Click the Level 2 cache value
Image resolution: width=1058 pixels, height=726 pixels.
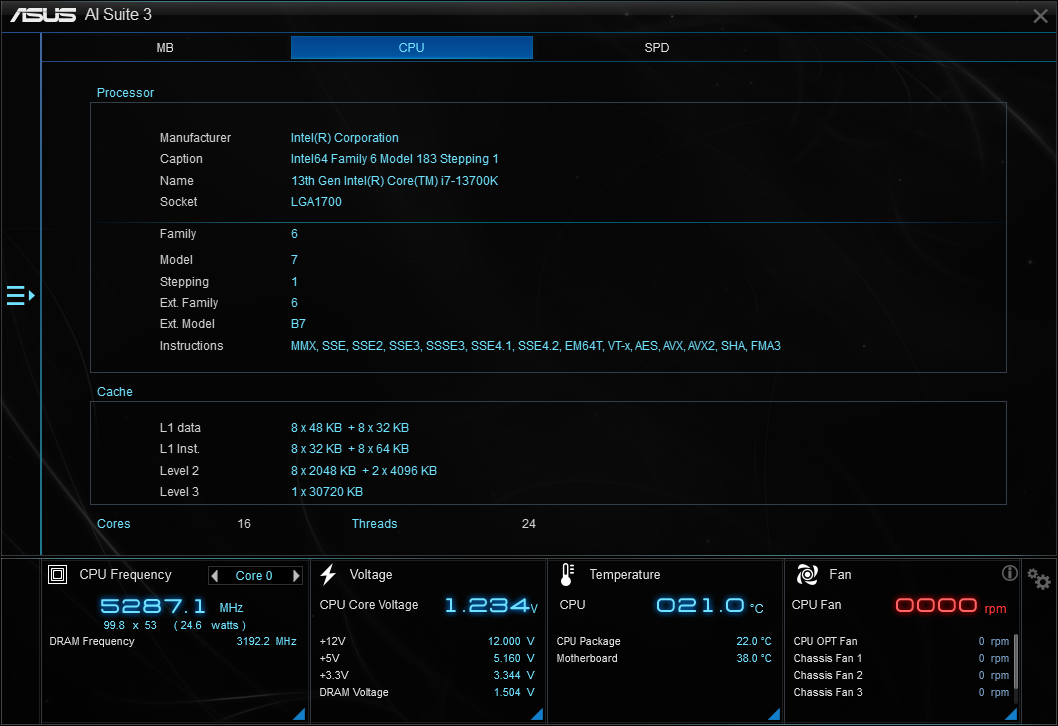point(364,471)
